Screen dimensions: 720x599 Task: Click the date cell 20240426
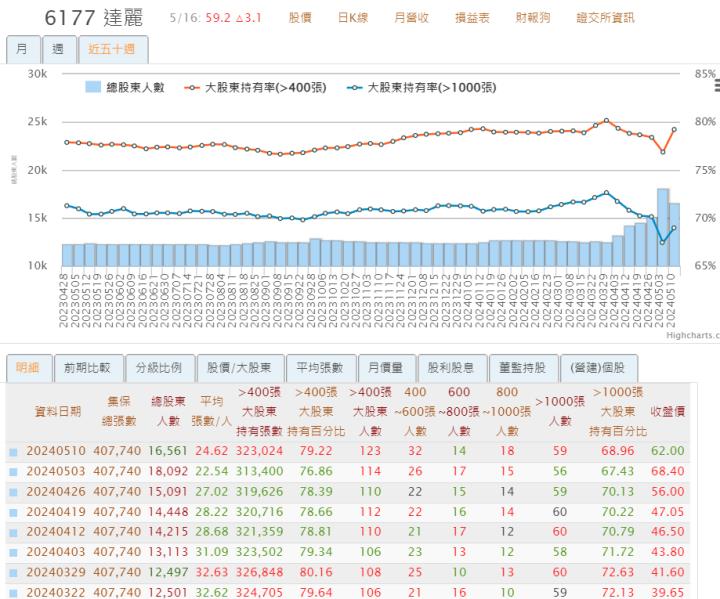coord(56,492)
